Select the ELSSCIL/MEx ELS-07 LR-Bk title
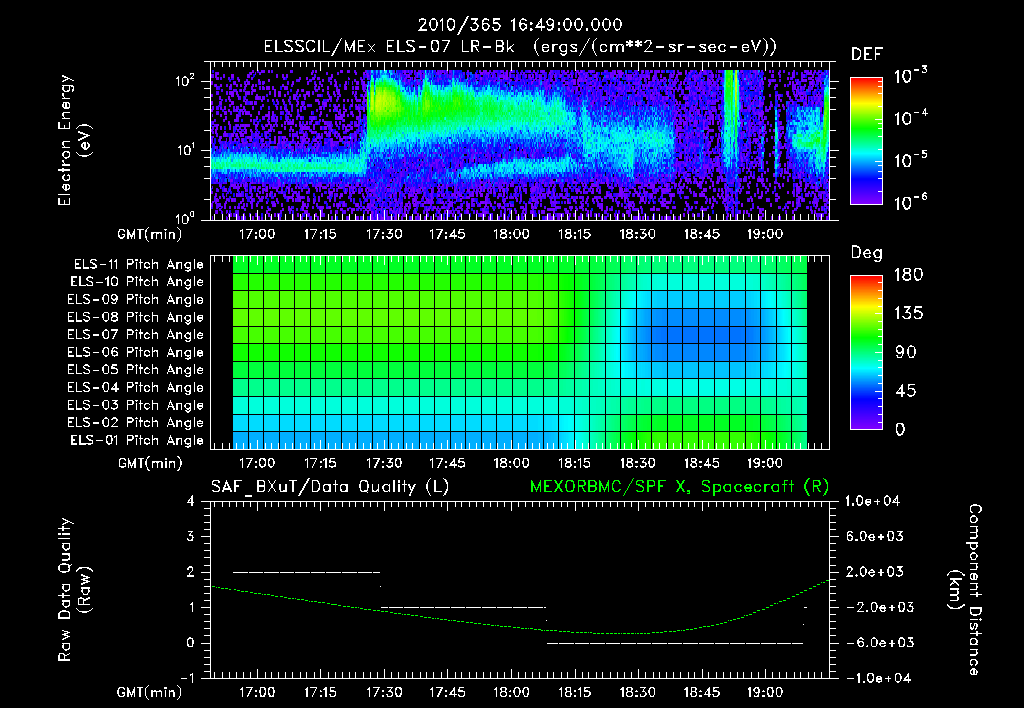The height and width of the screenshot is (708, 1024). click(520, 47)
